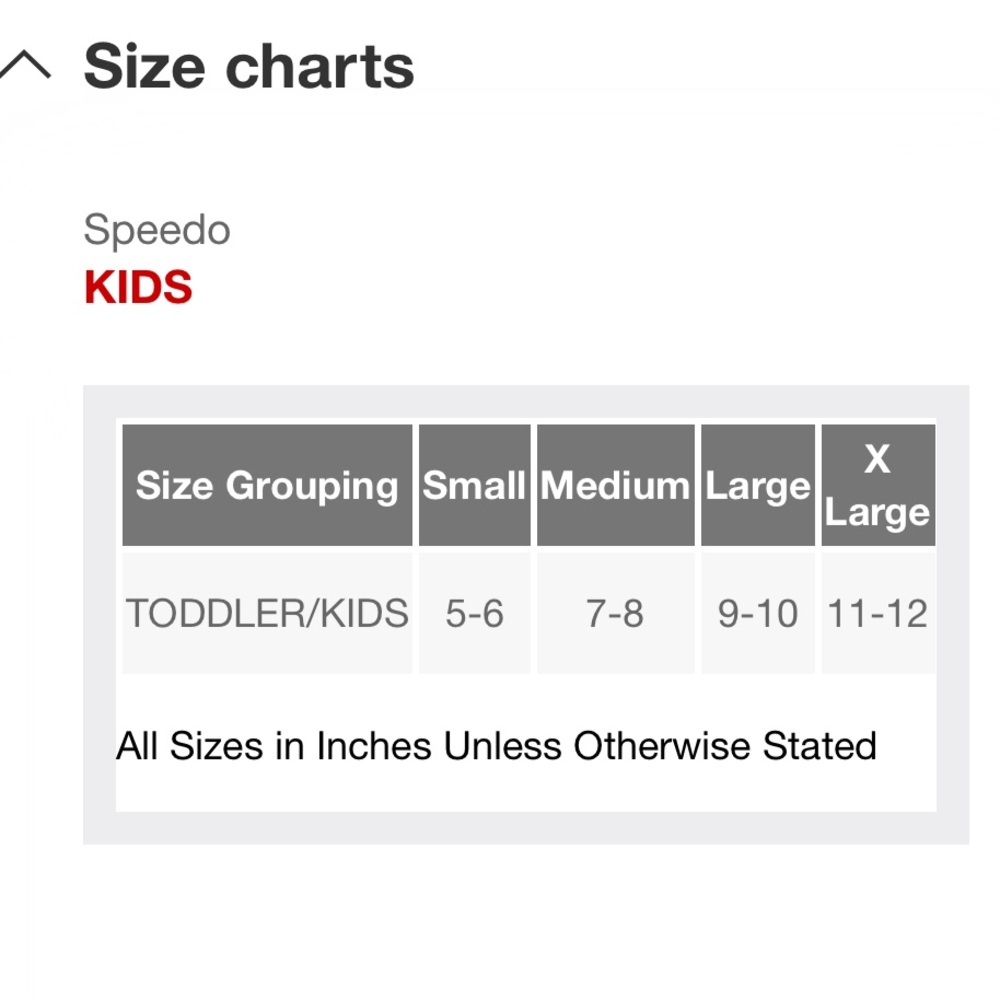The image size is (1000, 1000).
Task: Click the TODDLER/KIDS data row
Action: [x=528, y=613]
